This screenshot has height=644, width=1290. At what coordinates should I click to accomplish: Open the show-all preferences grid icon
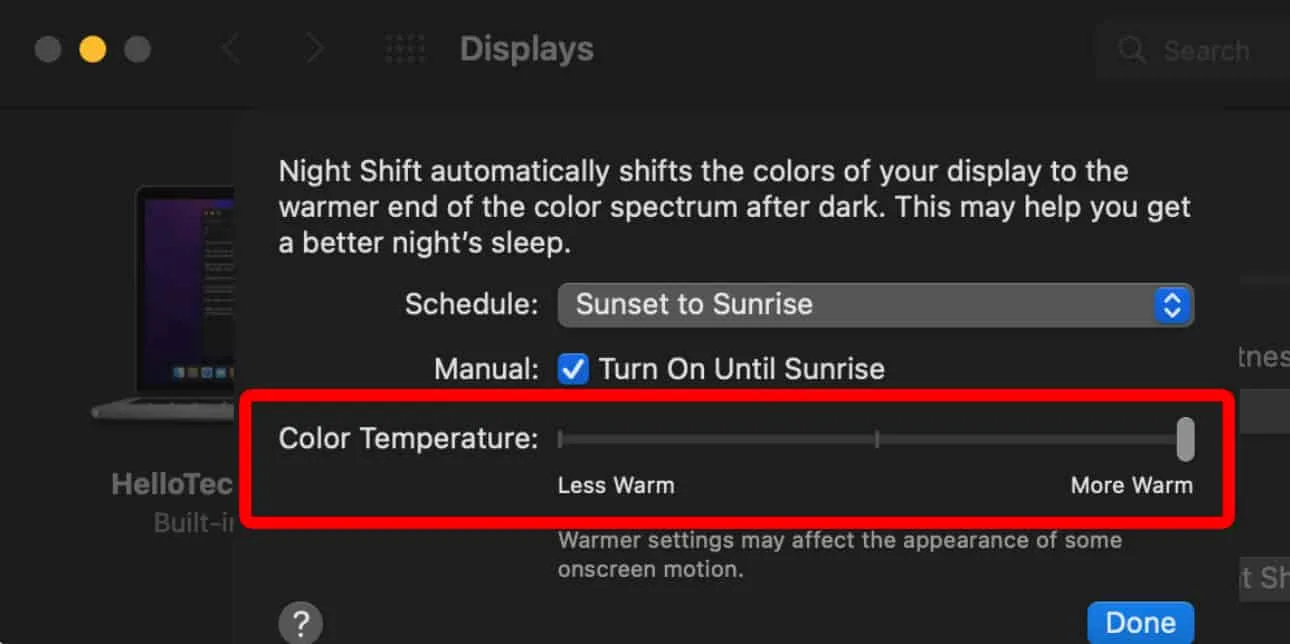[x=405, y=49]
